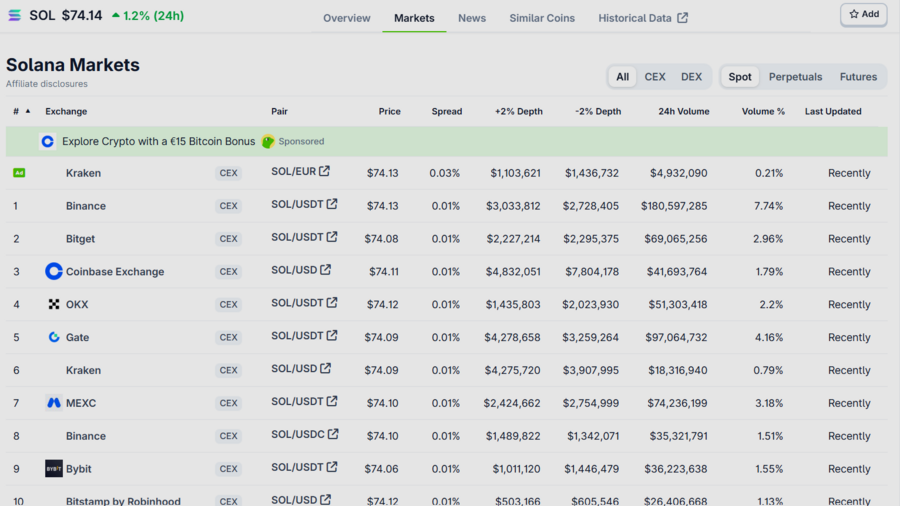The width and height of the screenshot is (900, 506).
Task: Open external link icon for Binance SOL/USDC
Action: point(333,434)
